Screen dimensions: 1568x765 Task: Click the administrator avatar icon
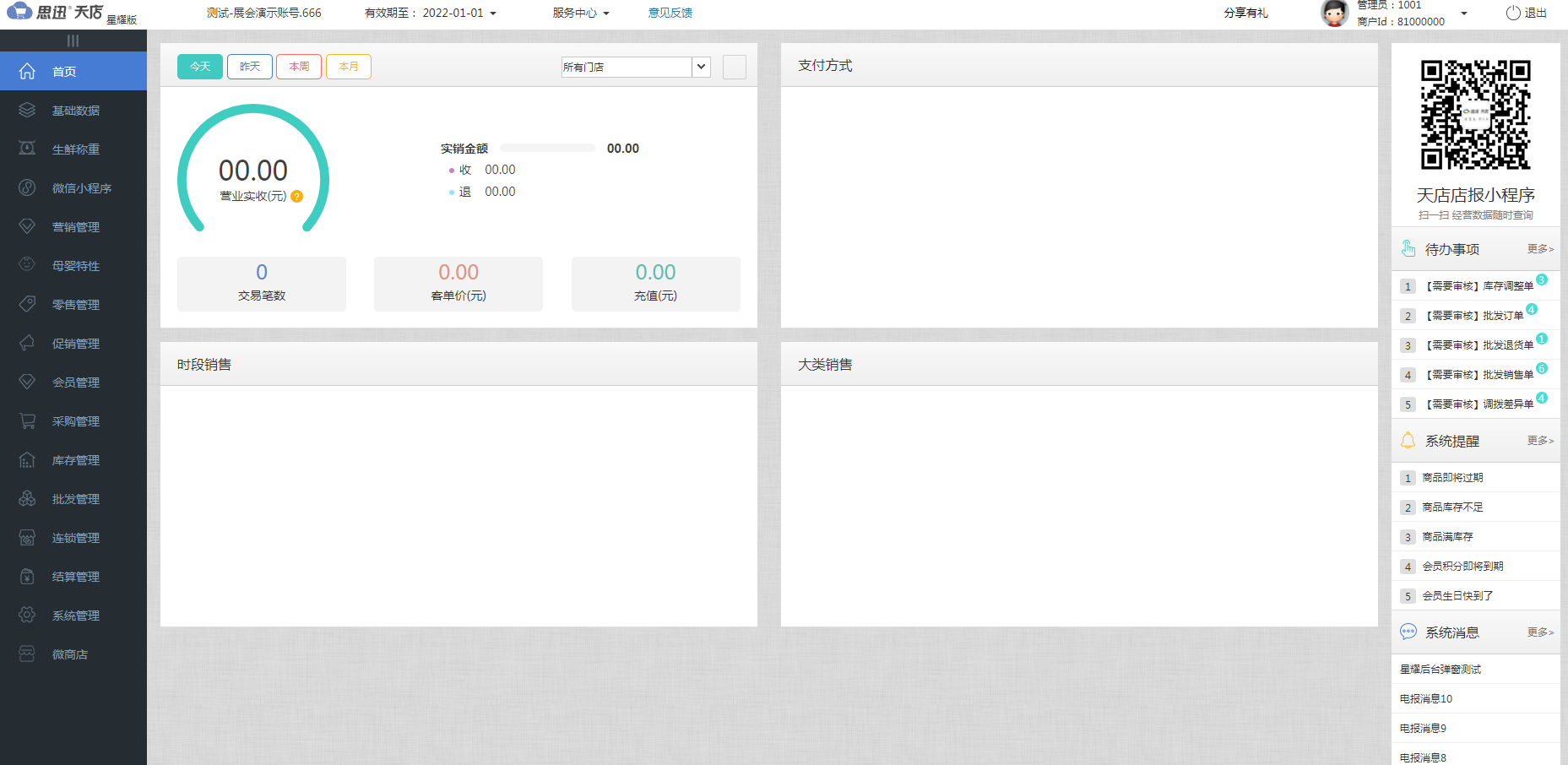(x=1334, y=14)
